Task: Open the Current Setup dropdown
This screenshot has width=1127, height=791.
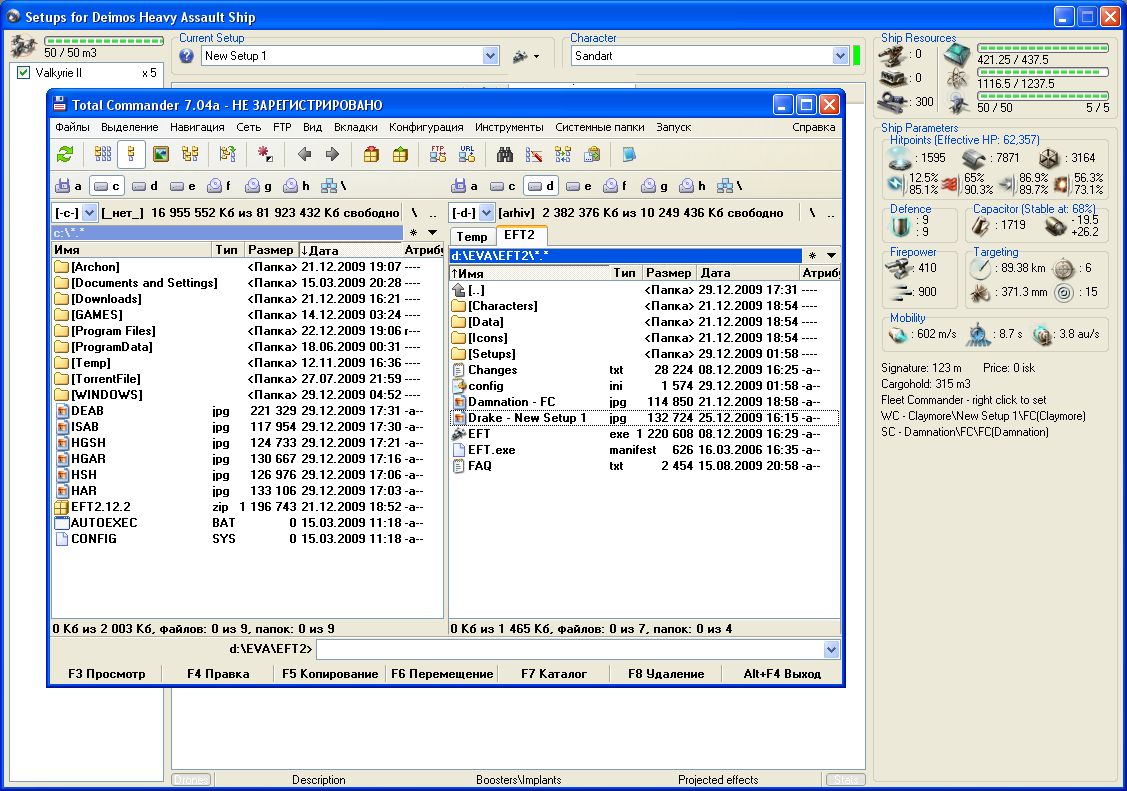Action: 490,56
